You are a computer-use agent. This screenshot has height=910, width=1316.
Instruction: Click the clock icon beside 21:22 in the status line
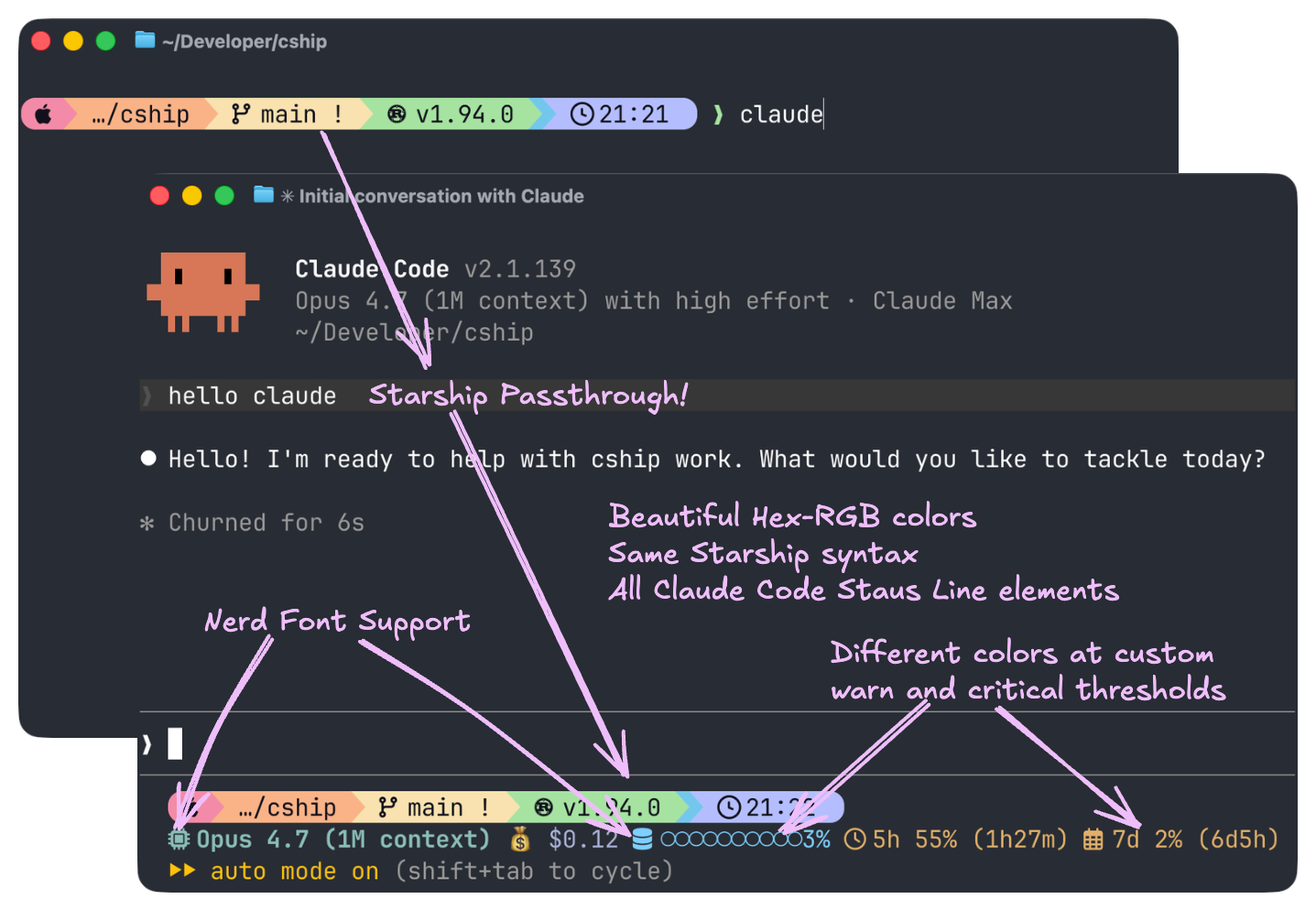tap(729, 807)
